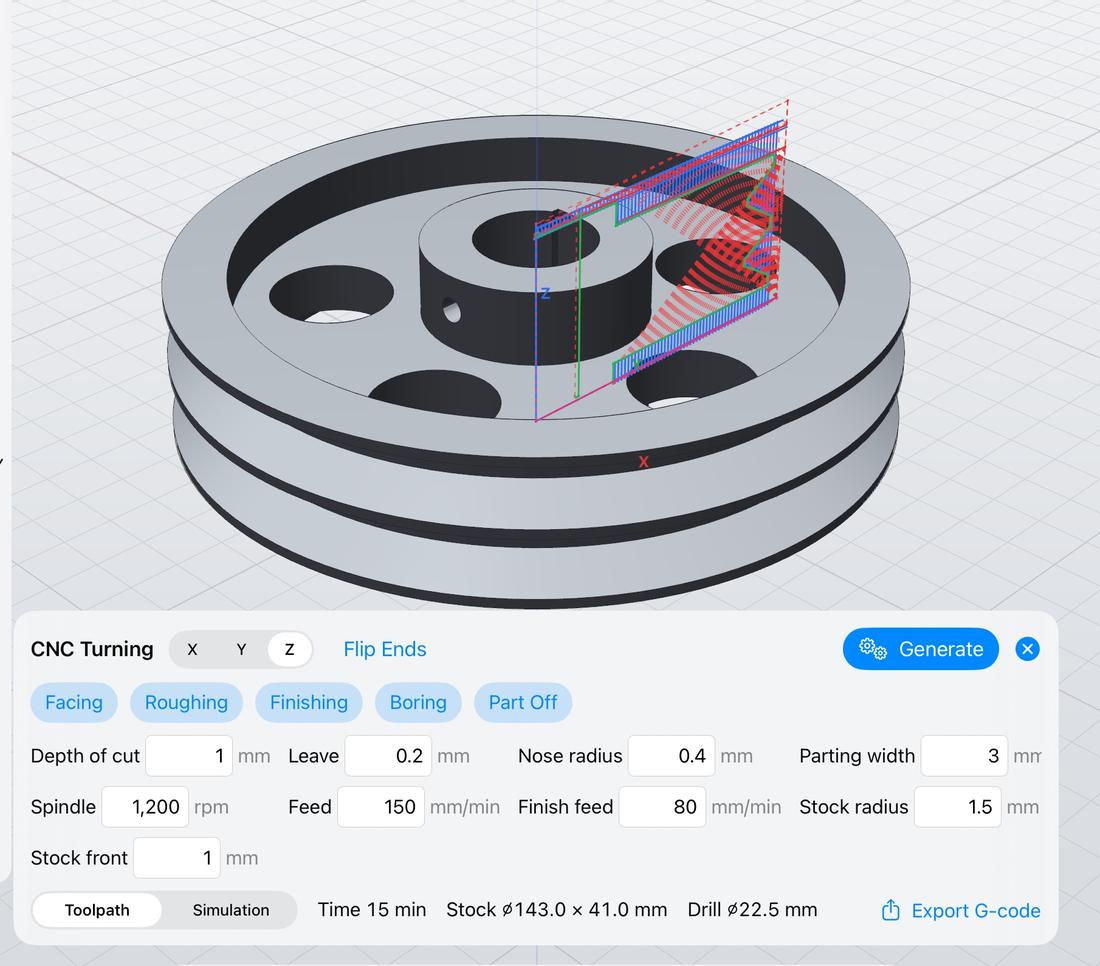Click the Flip Ends link
This screenshot has height=966, width=1100.
pyautogui.click(x=384, y=650)
